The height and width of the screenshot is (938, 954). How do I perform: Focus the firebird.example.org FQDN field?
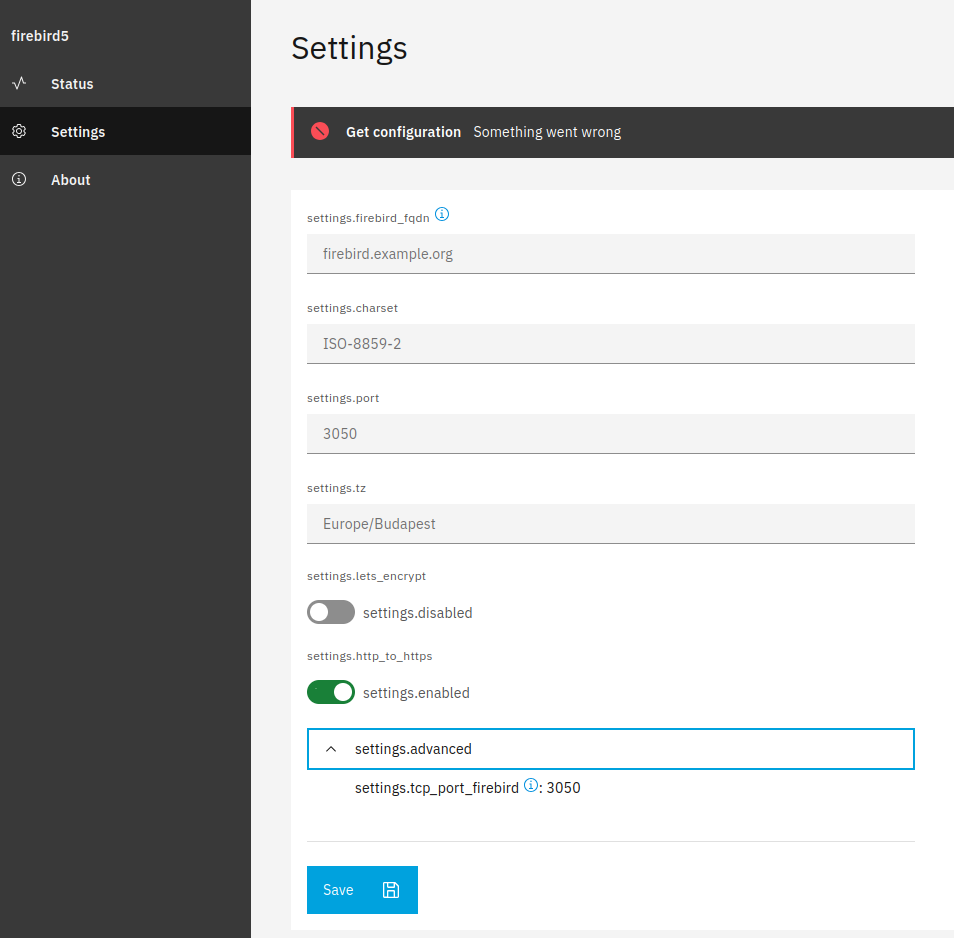point(610,254)
